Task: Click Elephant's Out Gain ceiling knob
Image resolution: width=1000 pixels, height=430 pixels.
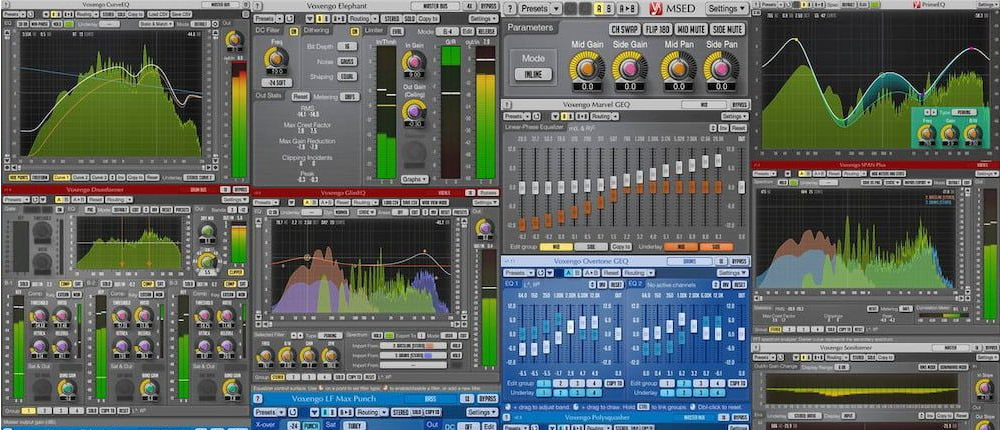Action: (414, 110)
